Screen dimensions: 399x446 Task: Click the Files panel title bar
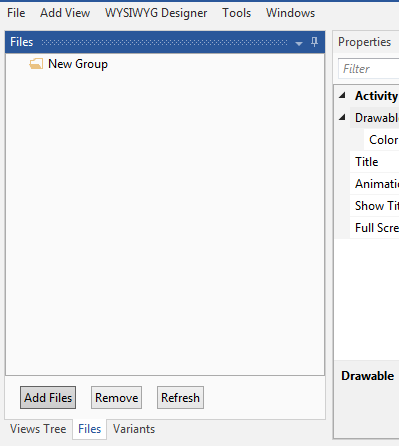point(165,42)
